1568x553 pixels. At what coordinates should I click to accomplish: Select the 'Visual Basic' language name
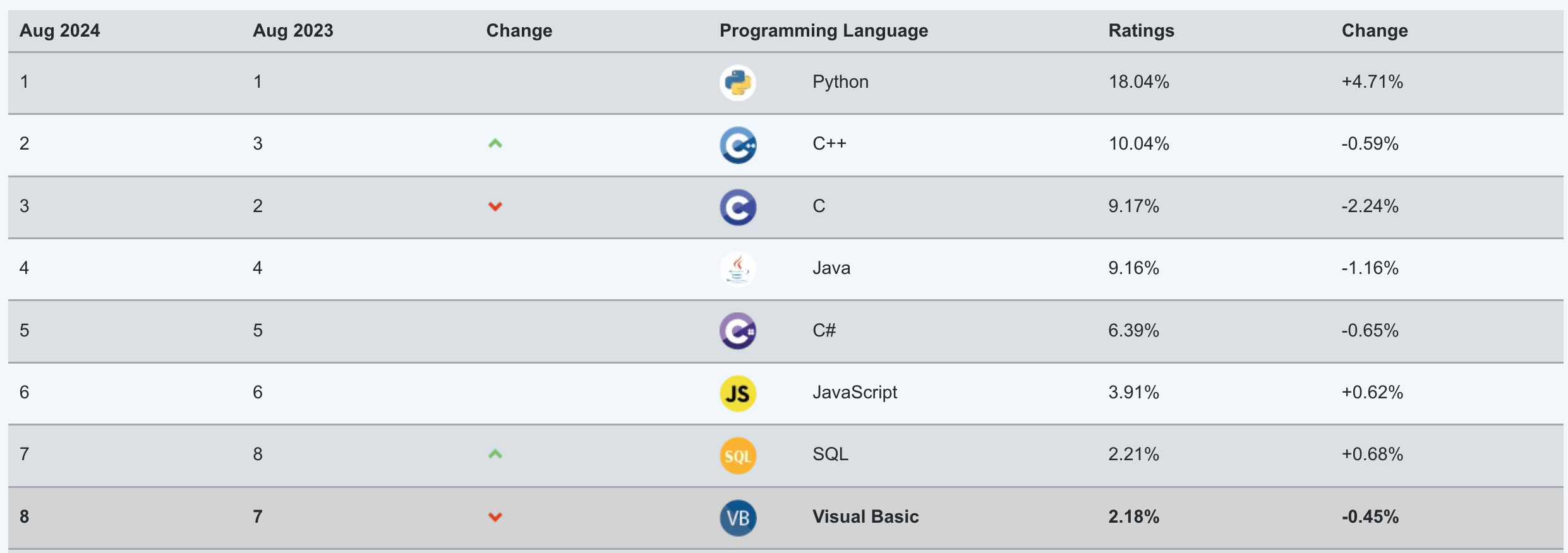pyautogui.click(x=865, y=516)
